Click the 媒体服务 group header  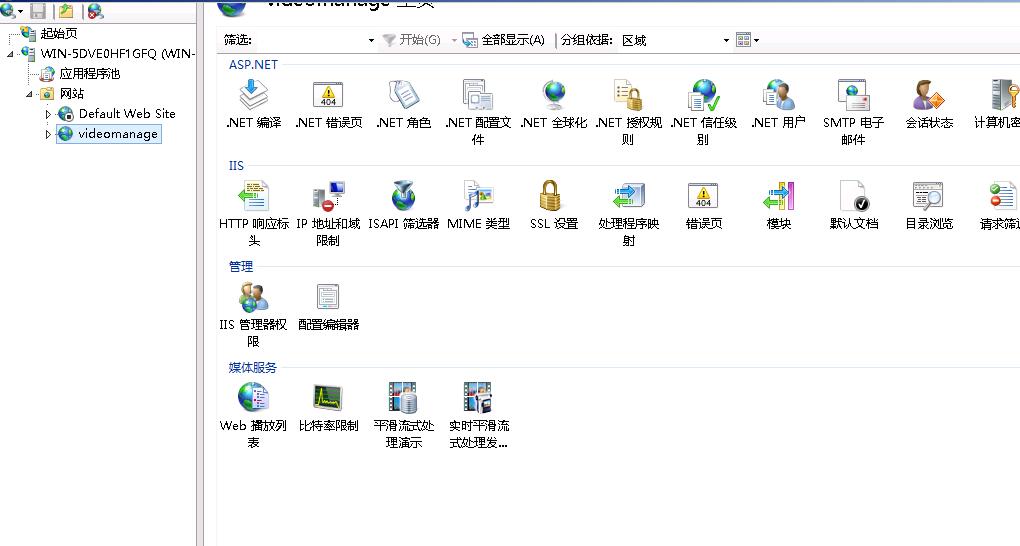252,367
